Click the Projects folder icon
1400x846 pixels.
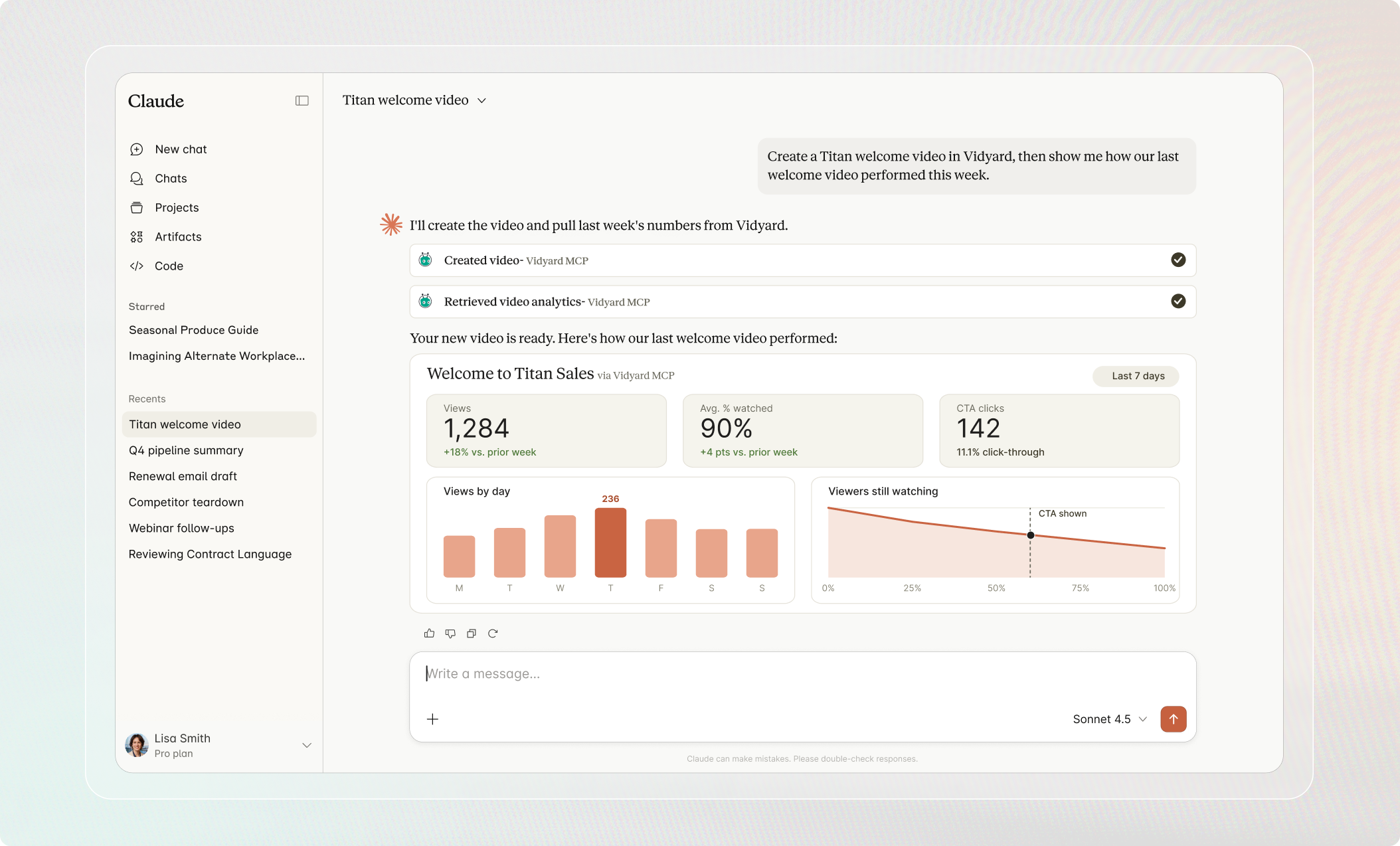point(137,208)
